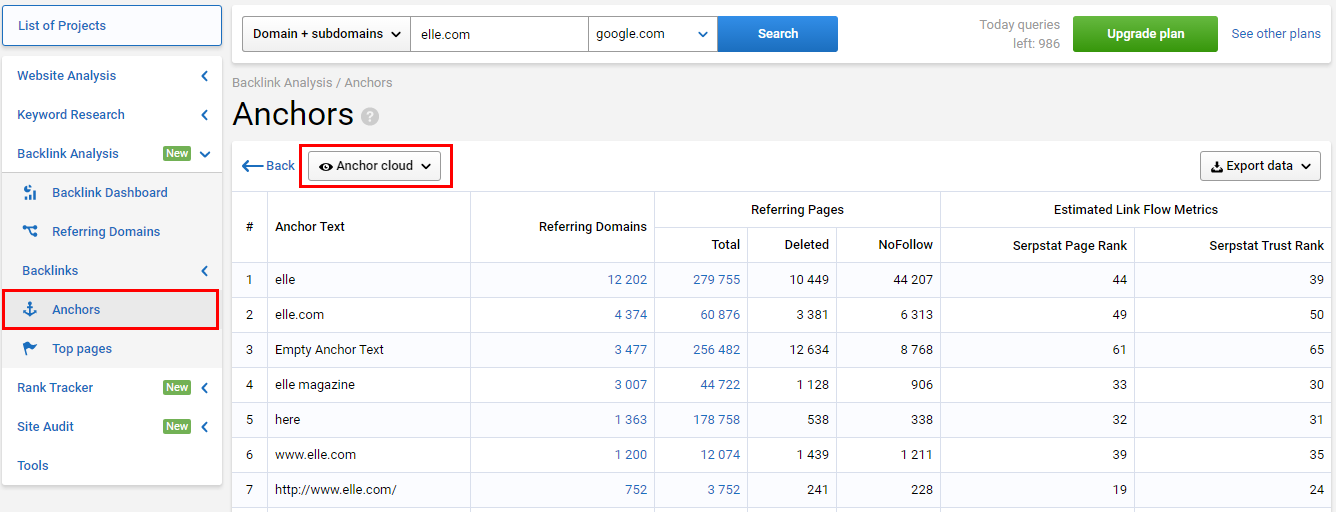The width and height of the screenshot is (1336, 512).
Task: Click referring domains value 12 202
Action: pos(627,280)
